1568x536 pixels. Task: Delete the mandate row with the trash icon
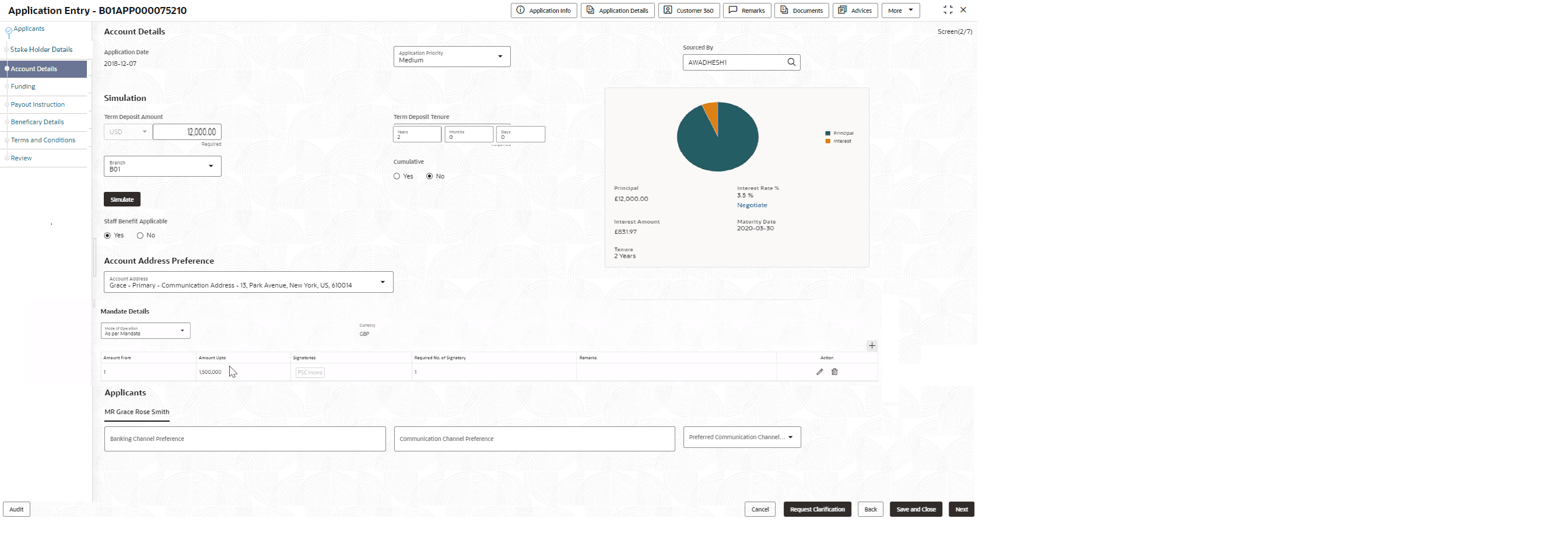pyautogui.click(x=834, y=372)
